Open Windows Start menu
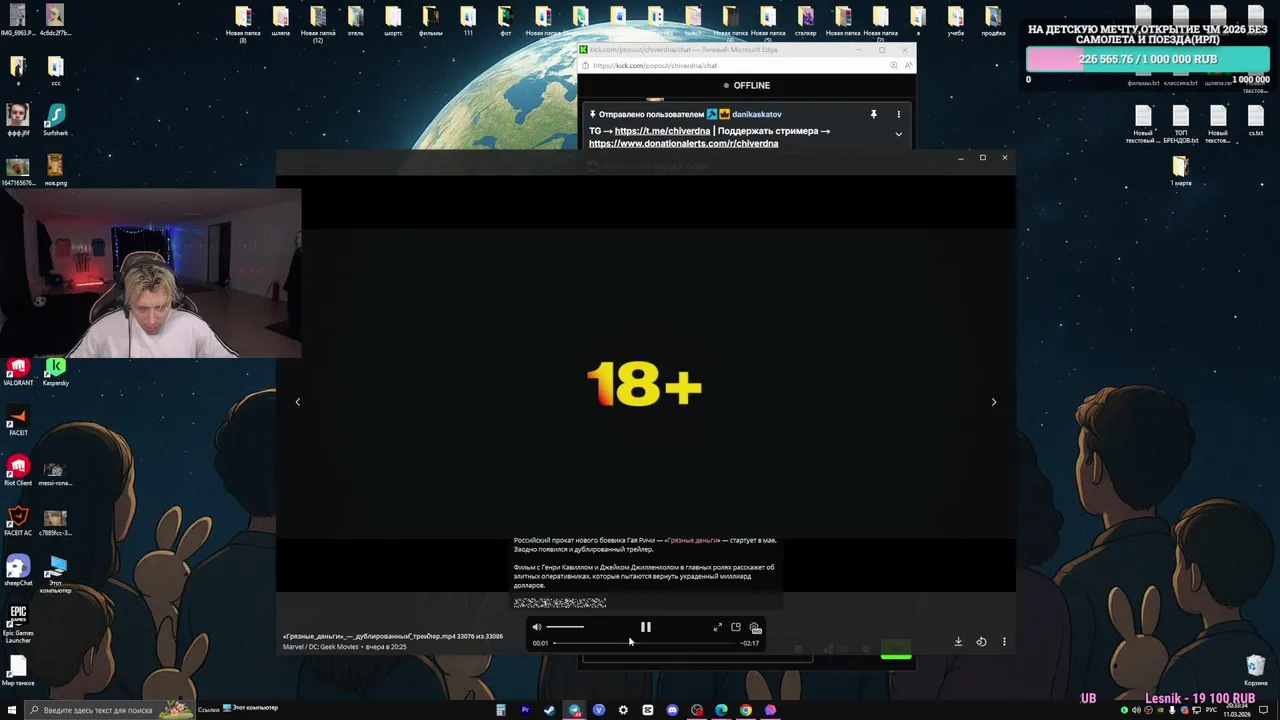1280x720 pixels. coord(12,710)
